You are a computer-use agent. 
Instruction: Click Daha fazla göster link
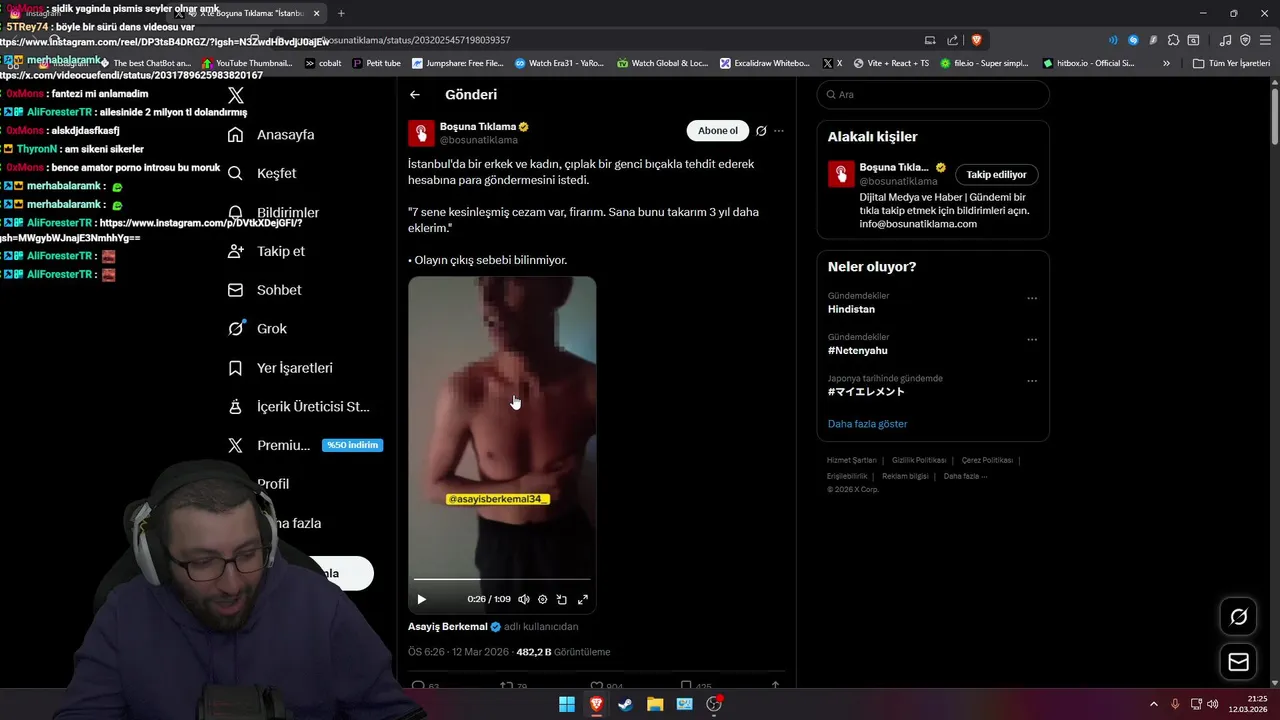(867, 424)
